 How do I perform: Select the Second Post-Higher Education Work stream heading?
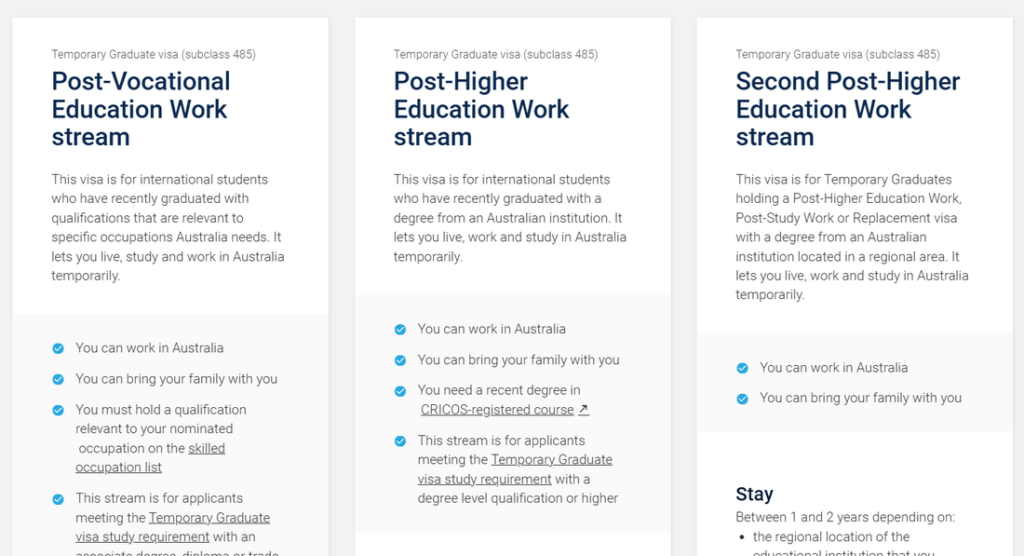click(848, 109)
